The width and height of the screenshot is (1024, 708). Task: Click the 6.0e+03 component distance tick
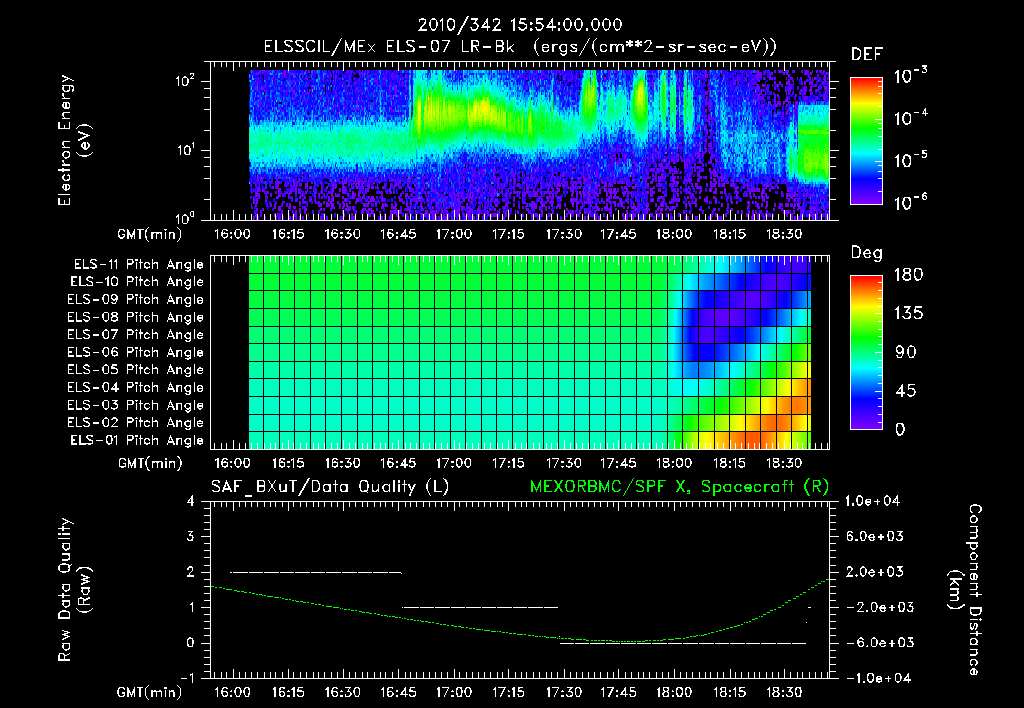[x=874, y=536]
